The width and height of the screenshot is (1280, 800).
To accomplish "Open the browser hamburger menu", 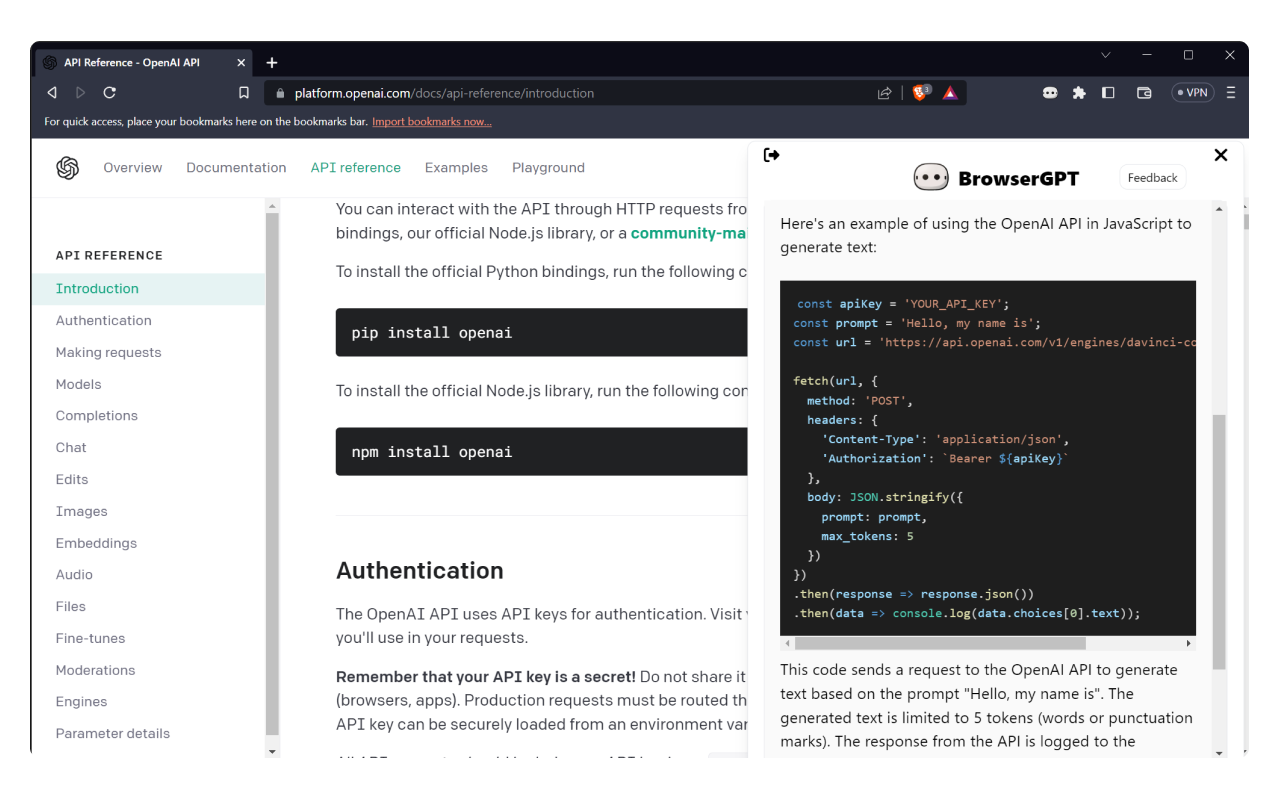I will [x=1231, y=93].
